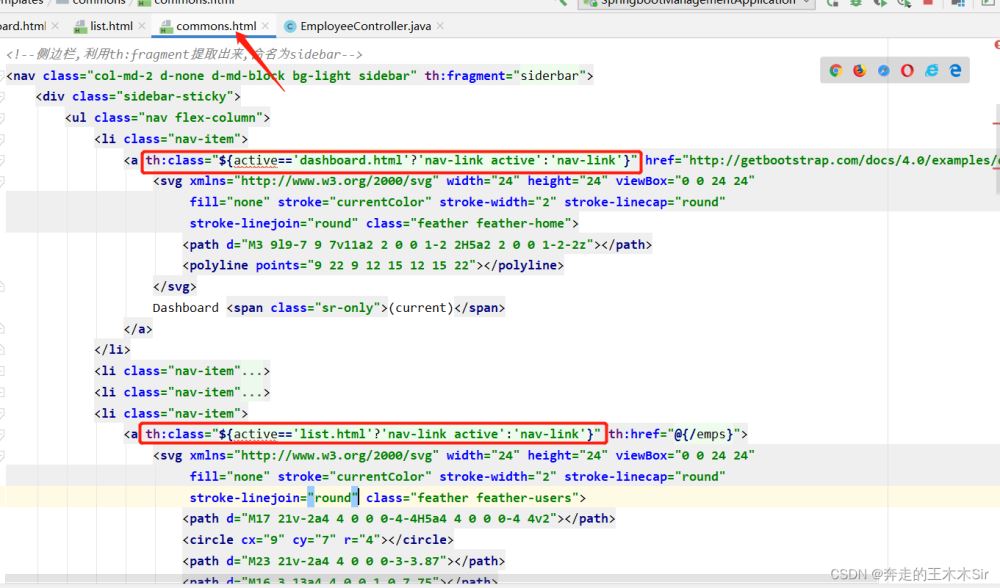Switch to the EmployeeController.java tab

pos(365,26)
